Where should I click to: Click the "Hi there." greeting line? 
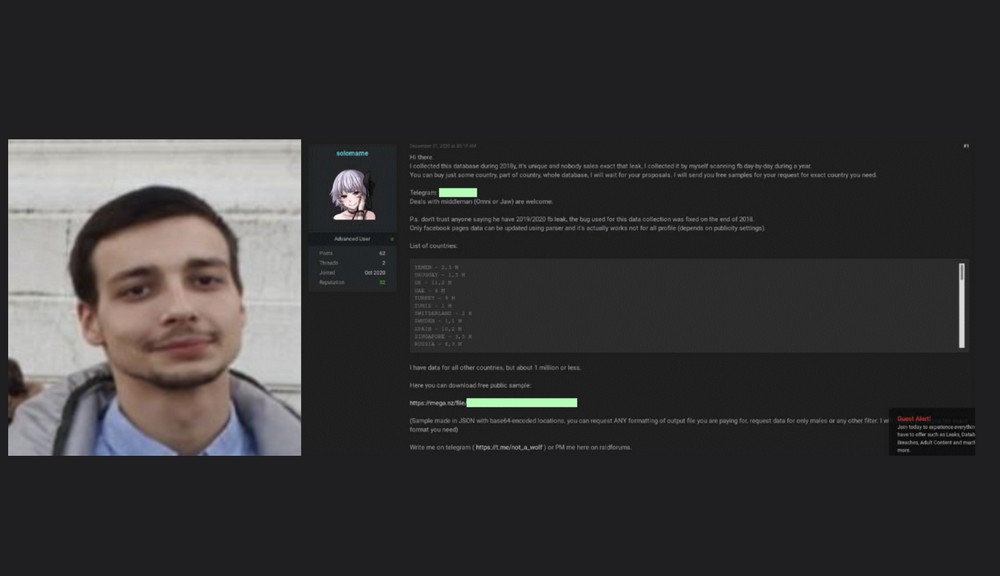(421, 157)
